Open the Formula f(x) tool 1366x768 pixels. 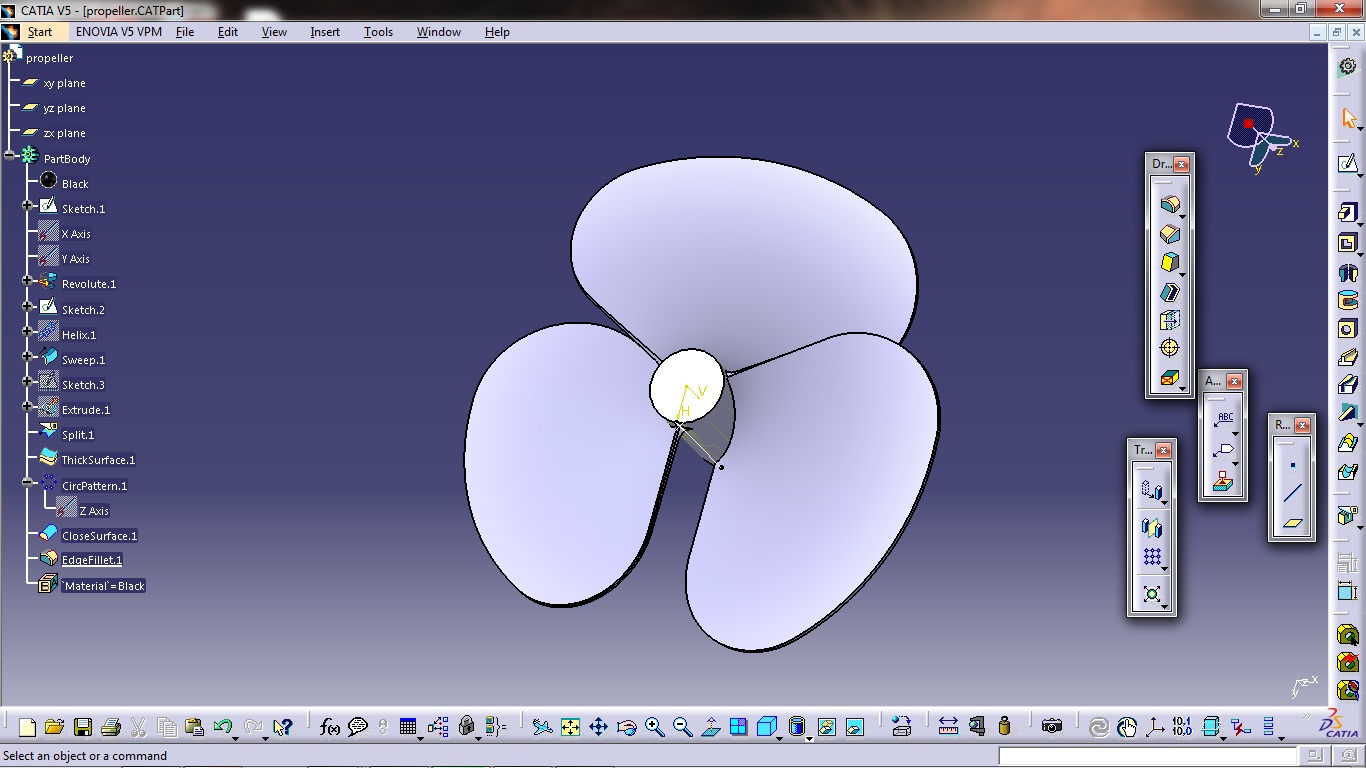click(x=330, y=727)
